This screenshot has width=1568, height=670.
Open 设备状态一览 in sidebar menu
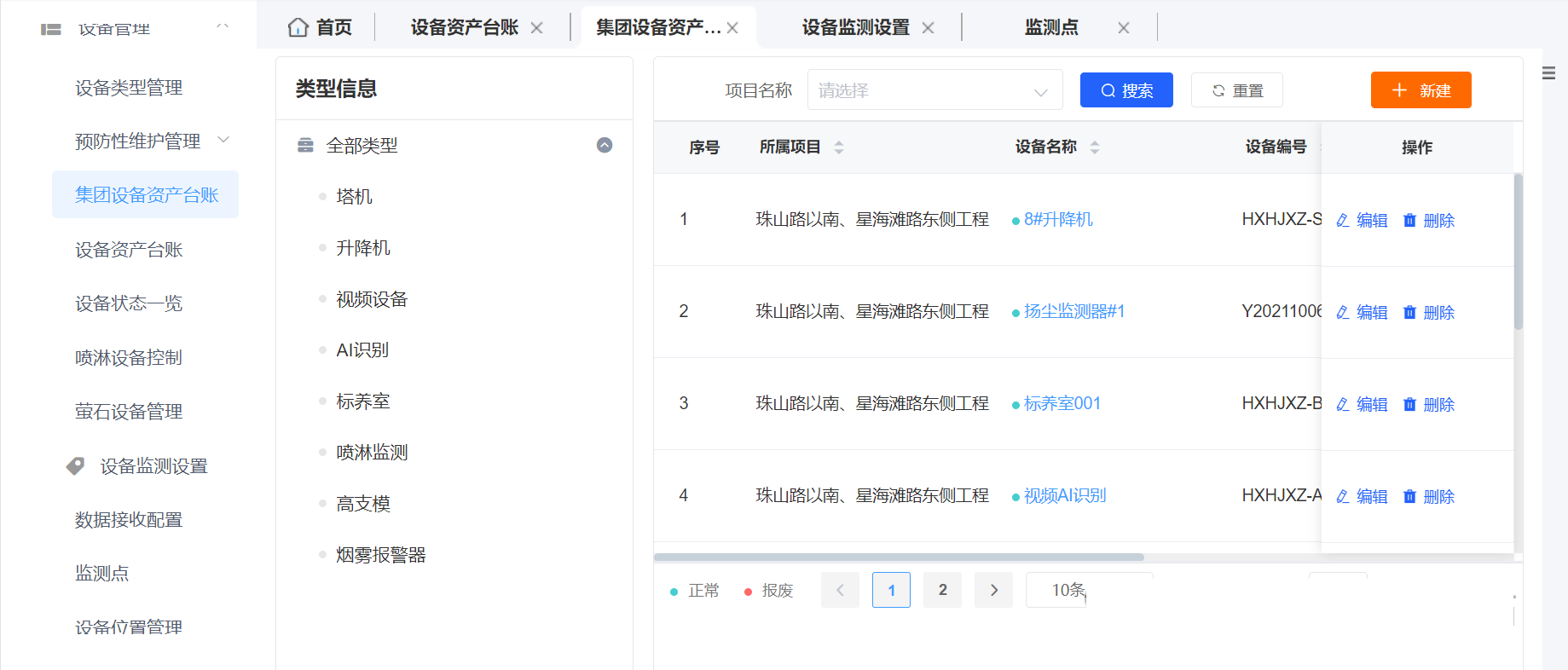(129, 303)
